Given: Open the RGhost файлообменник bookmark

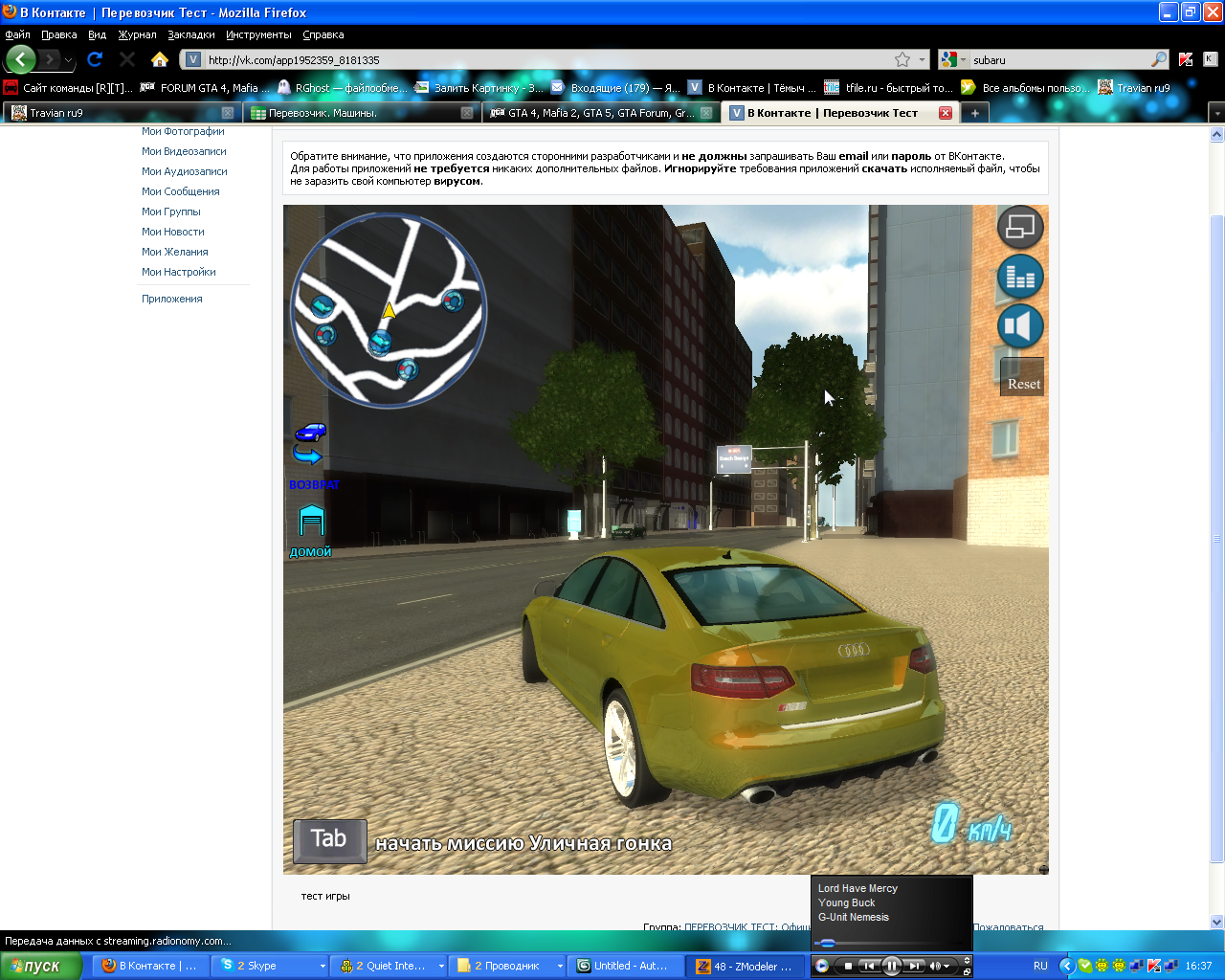Looking at the screenshot, I should pos(342,87).
